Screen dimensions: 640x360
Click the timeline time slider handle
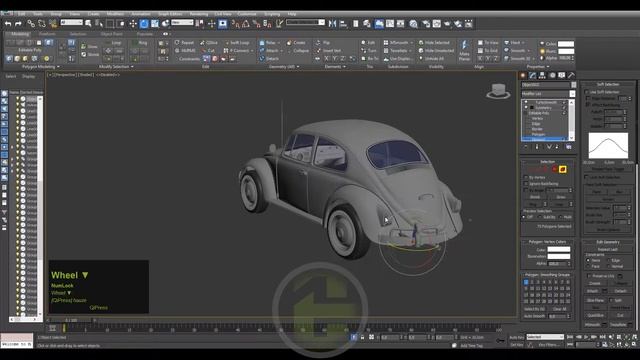(x=71, y=320)
